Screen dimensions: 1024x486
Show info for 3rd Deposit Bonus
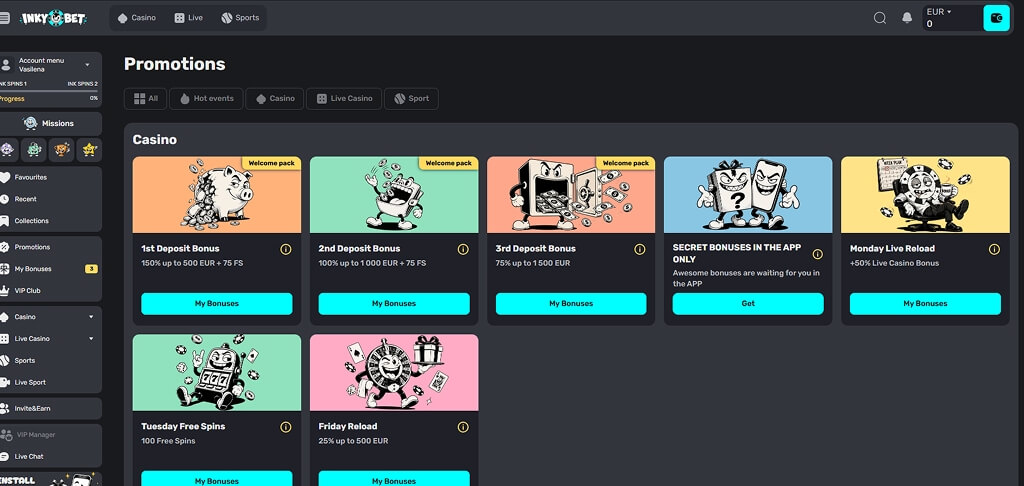coord(640,249)
